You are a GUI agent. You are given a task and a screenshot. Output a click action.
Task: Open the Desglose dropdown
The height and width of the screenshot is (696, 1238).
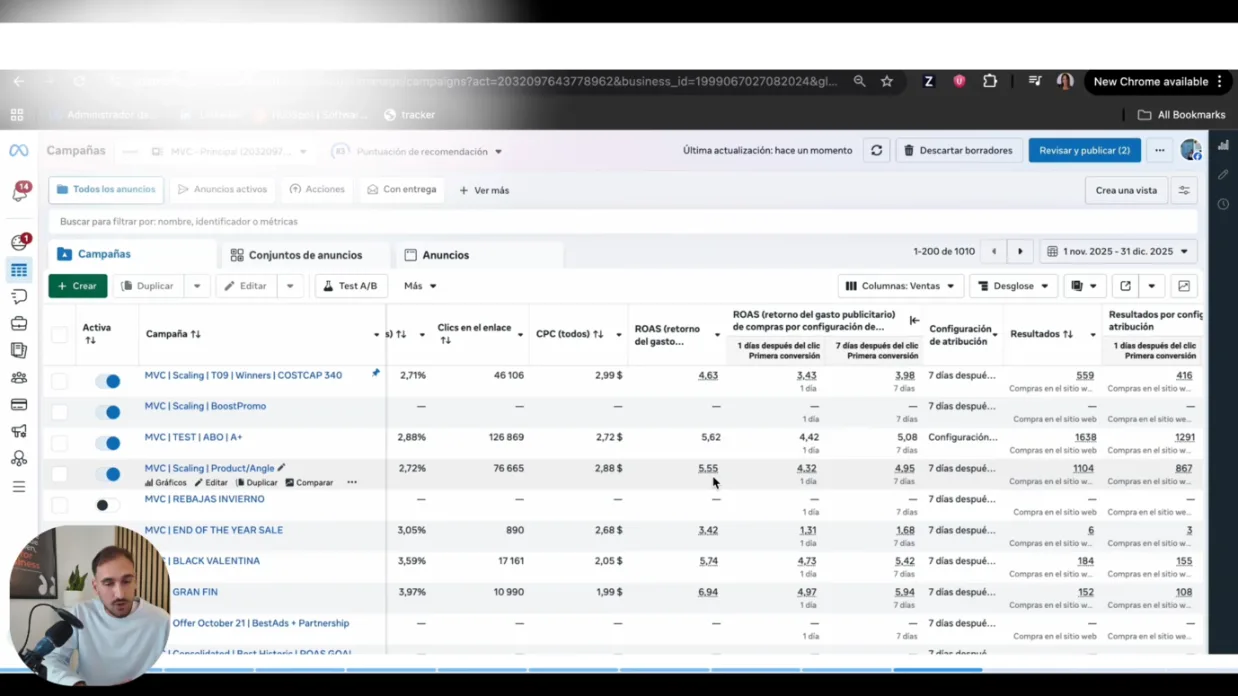point(1013,286)
